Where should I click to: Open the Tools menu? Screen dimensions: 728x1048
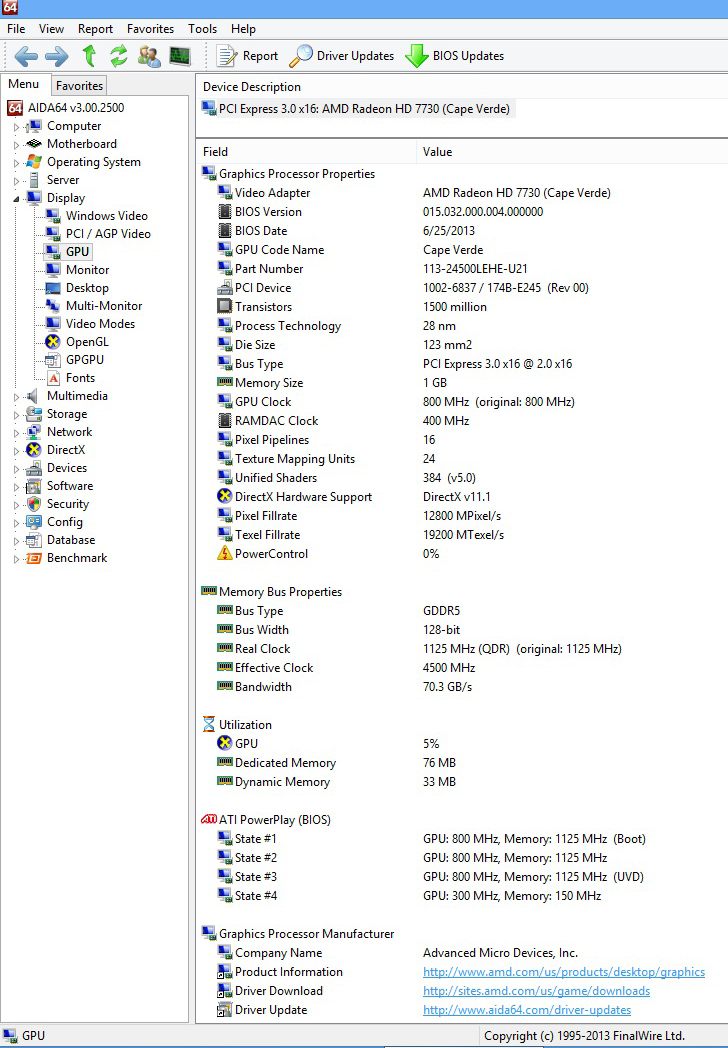pos(203,29)
